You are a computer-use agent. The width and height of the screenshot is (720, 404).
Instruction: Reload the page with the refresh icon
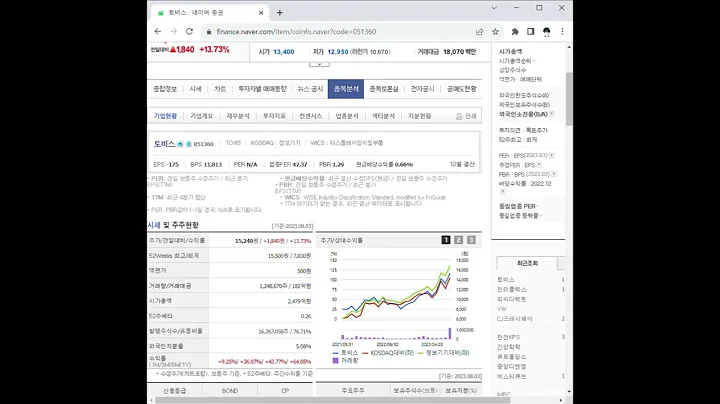(x=189, y=32)
